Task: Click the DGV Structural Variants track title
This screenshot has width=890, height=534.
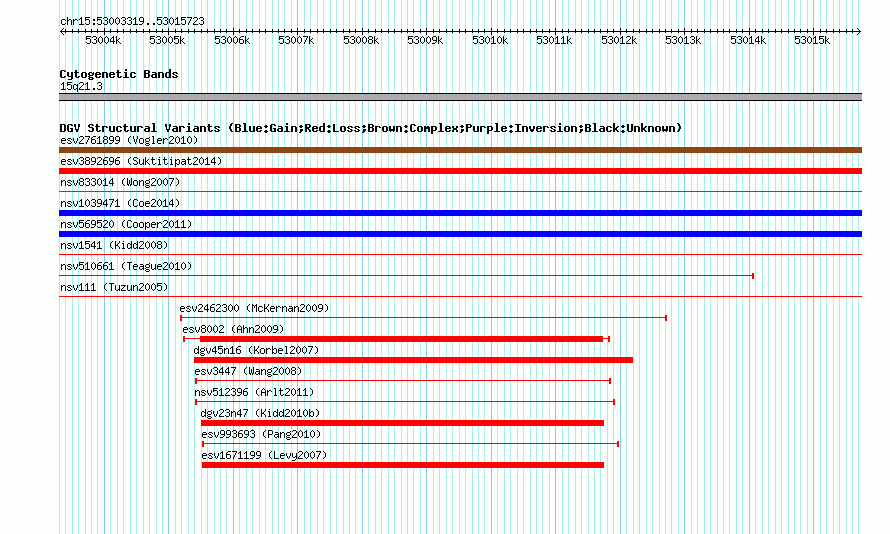Action: (x=371, y=128)
